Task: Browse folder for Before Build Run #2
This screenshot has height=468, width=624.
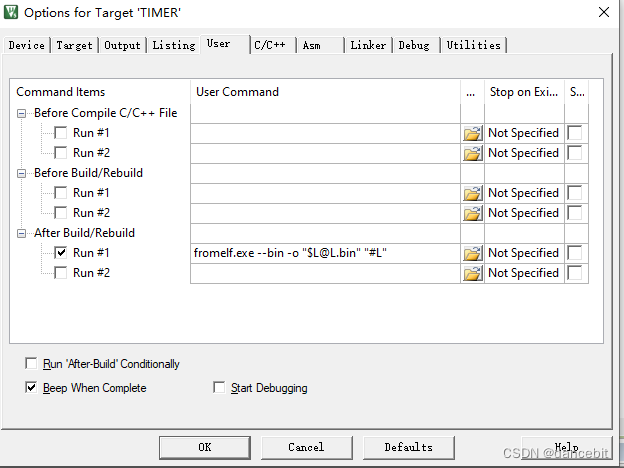Action: [x=472, y=213]
